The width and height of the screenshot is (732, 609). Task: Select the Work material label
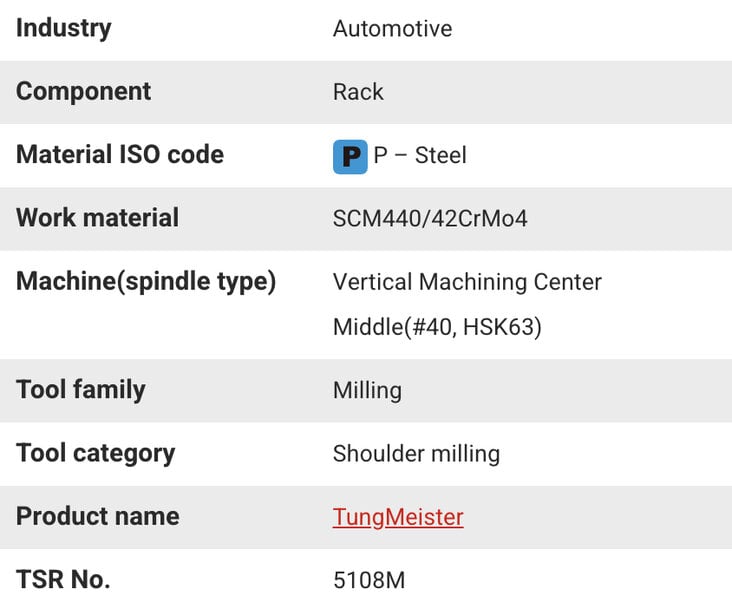[98, 217]
